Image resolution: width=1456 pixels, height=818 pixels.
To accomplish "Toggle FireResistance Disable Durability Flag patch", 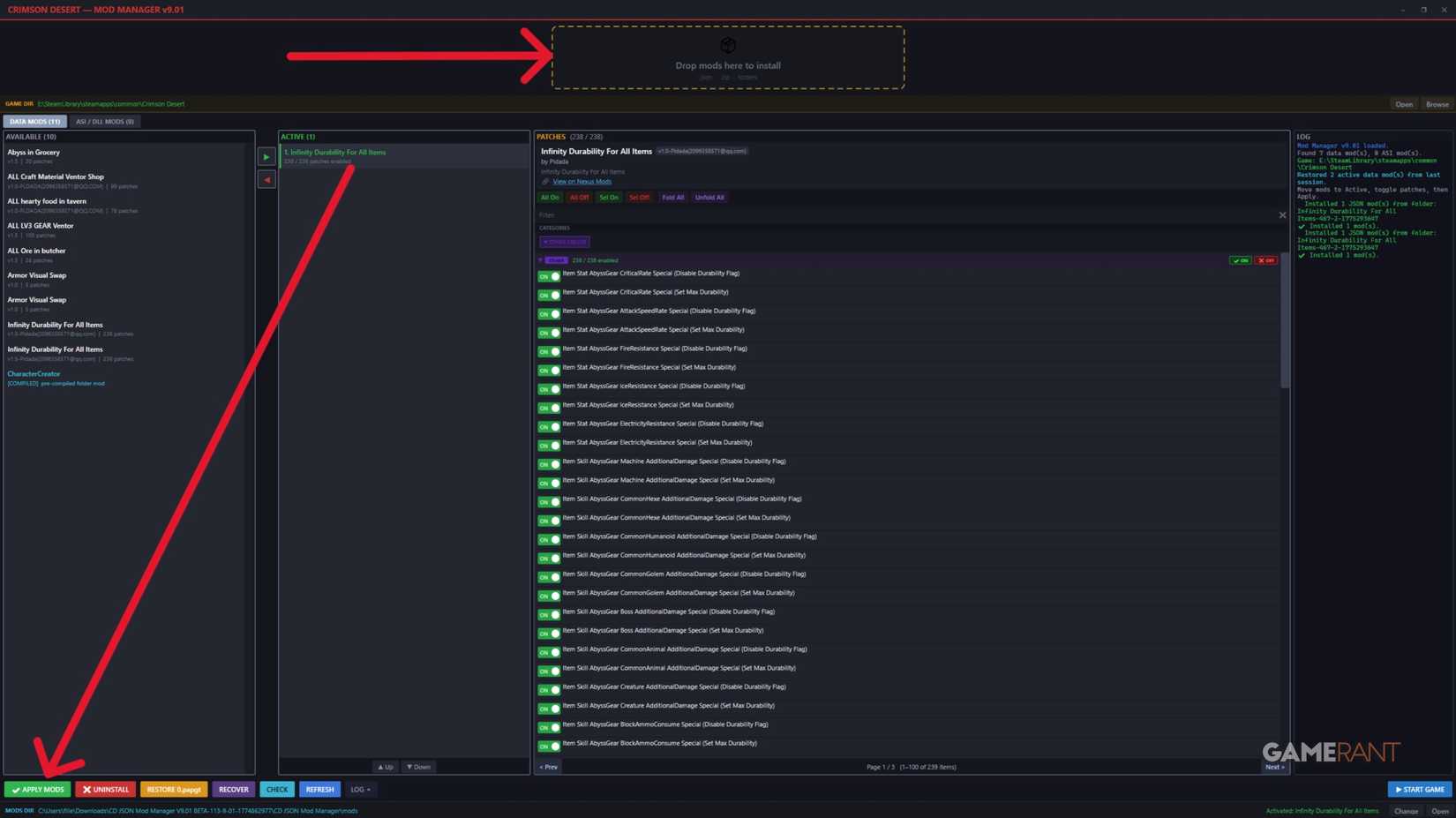I will [x=549, y=351].
